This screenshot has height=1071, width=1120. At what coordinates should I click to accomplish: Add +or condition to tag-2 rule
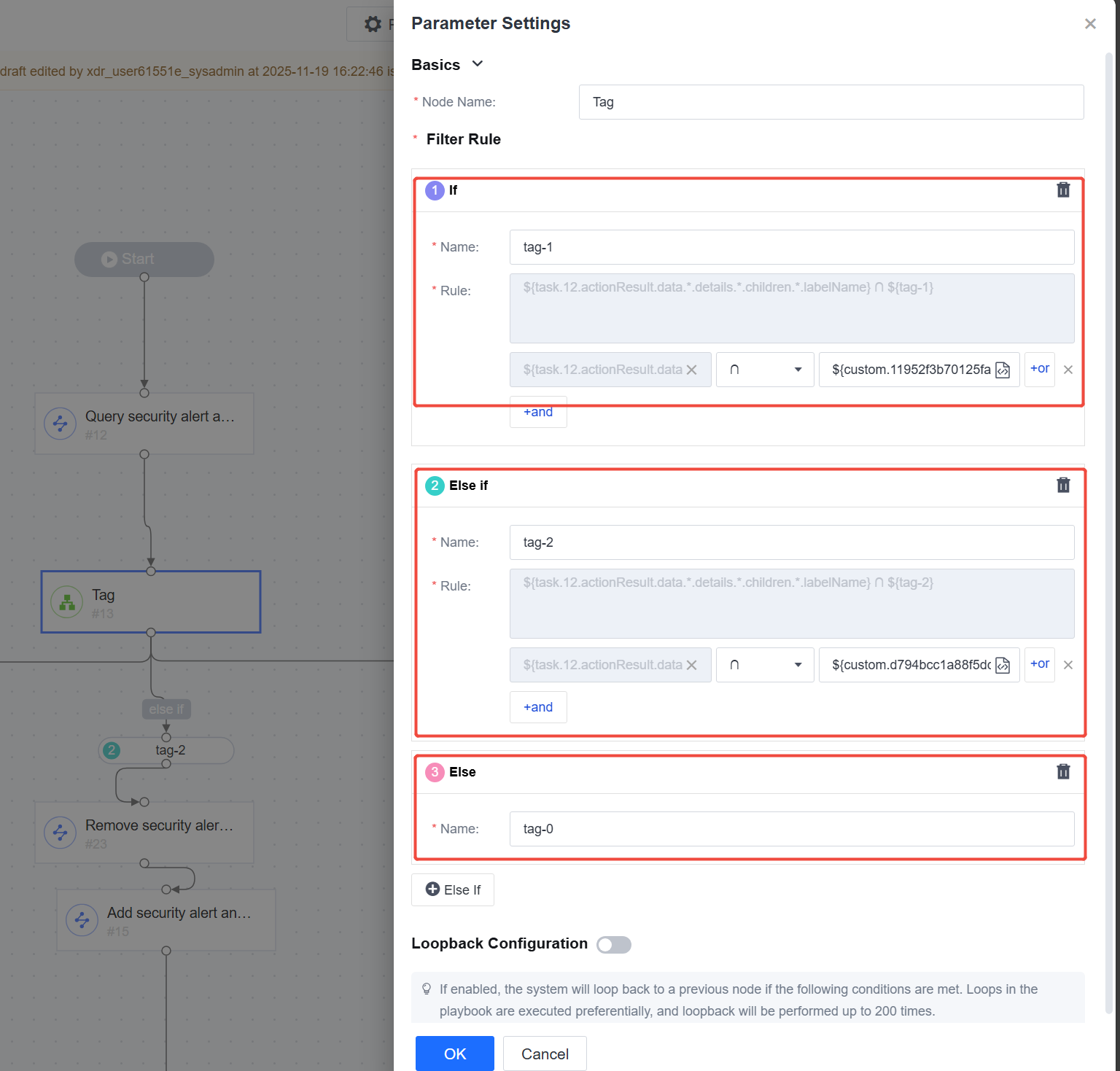1040,664
